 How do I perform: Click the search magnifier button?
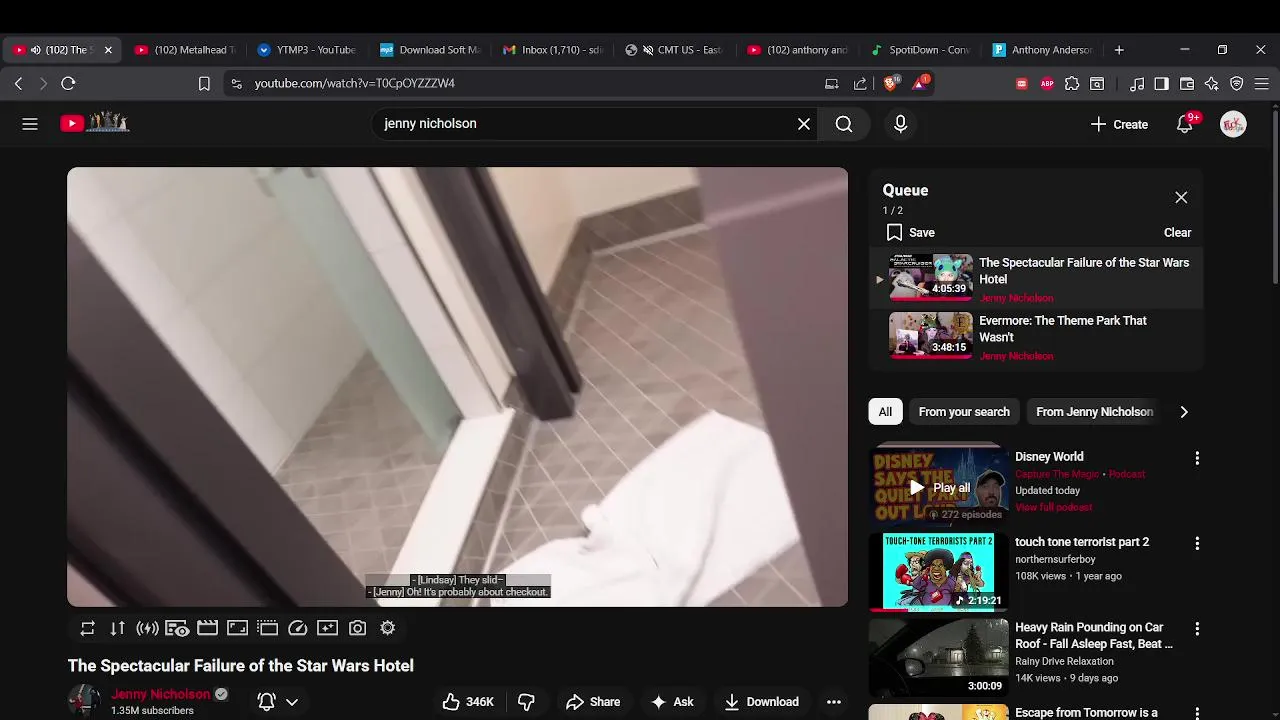point(844,124)
